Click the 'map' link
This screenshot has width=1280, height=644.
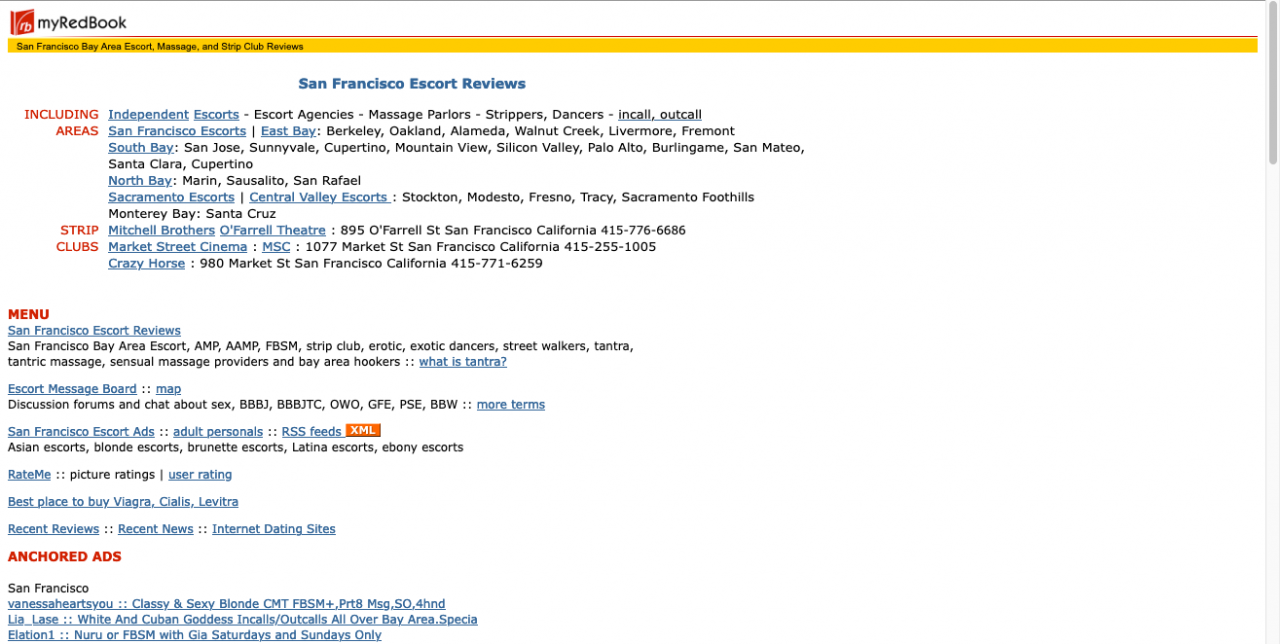168,389
